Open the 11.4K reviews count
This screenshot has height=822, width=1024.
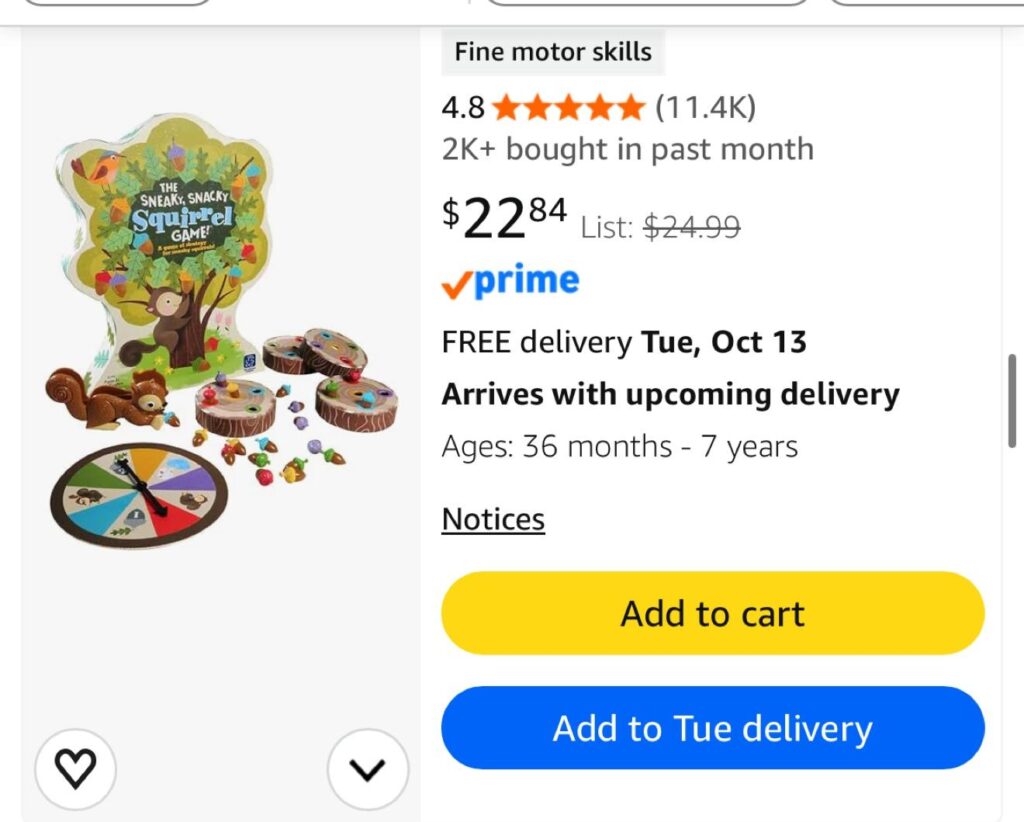(x=705, y=107)
